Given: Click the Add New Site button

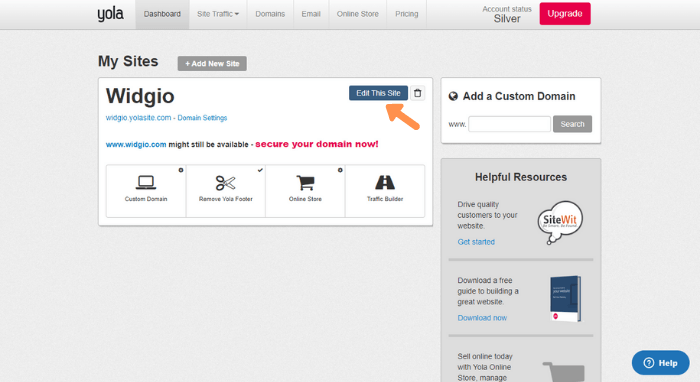Looking at the screenshot, I should coord(212,63).
